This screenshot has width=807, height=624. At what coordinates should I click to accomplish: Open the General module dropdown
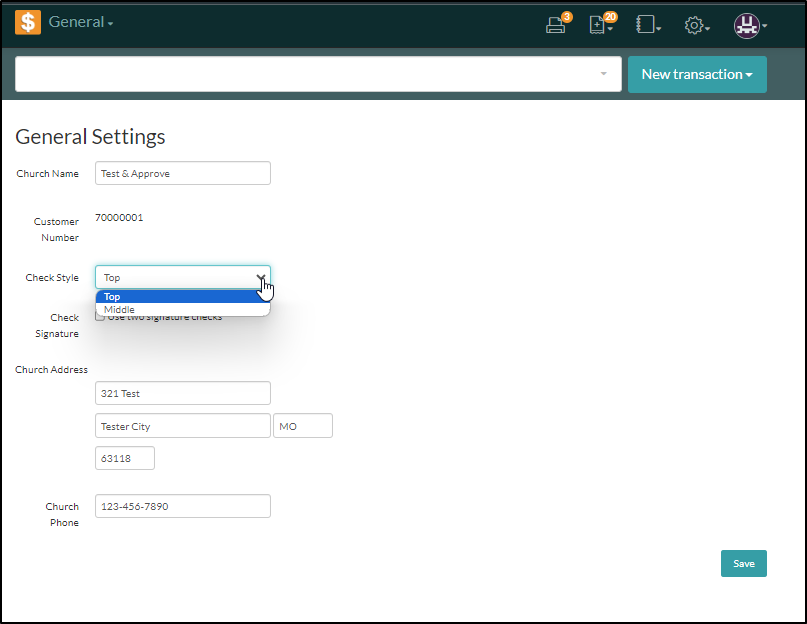click(x=81, y=22)
